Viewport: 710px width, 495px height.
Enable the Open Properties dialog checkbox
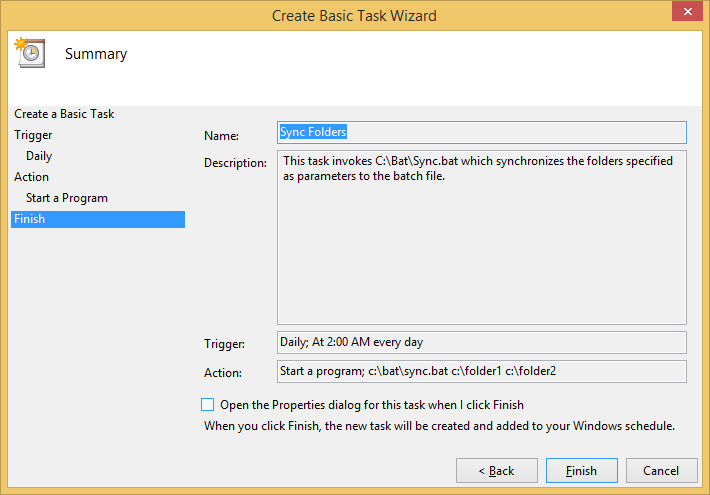207,404
